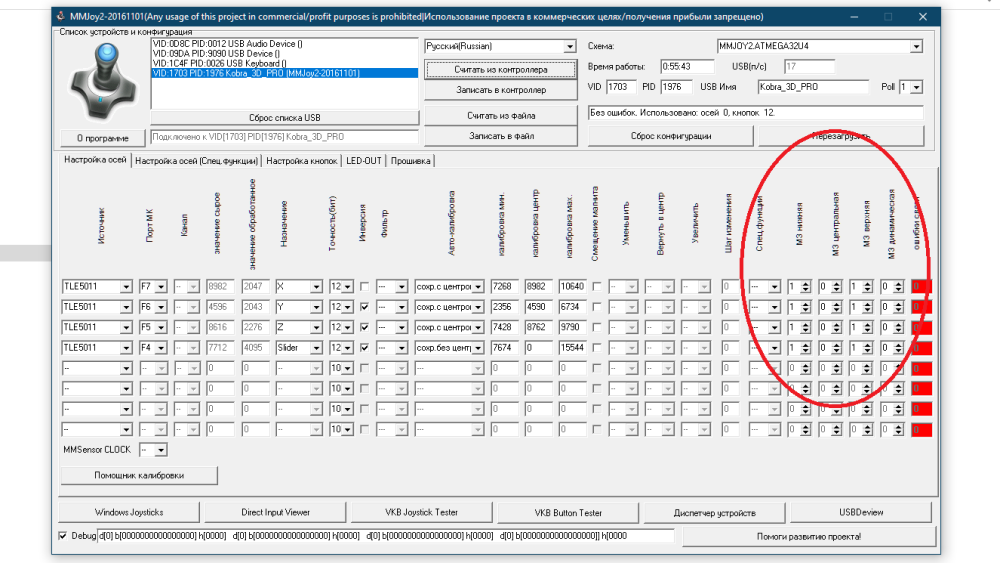Toggle magnet offset checkbox in Slider row
Viewport: 1000px width, 563px height.
click(596, 348)
